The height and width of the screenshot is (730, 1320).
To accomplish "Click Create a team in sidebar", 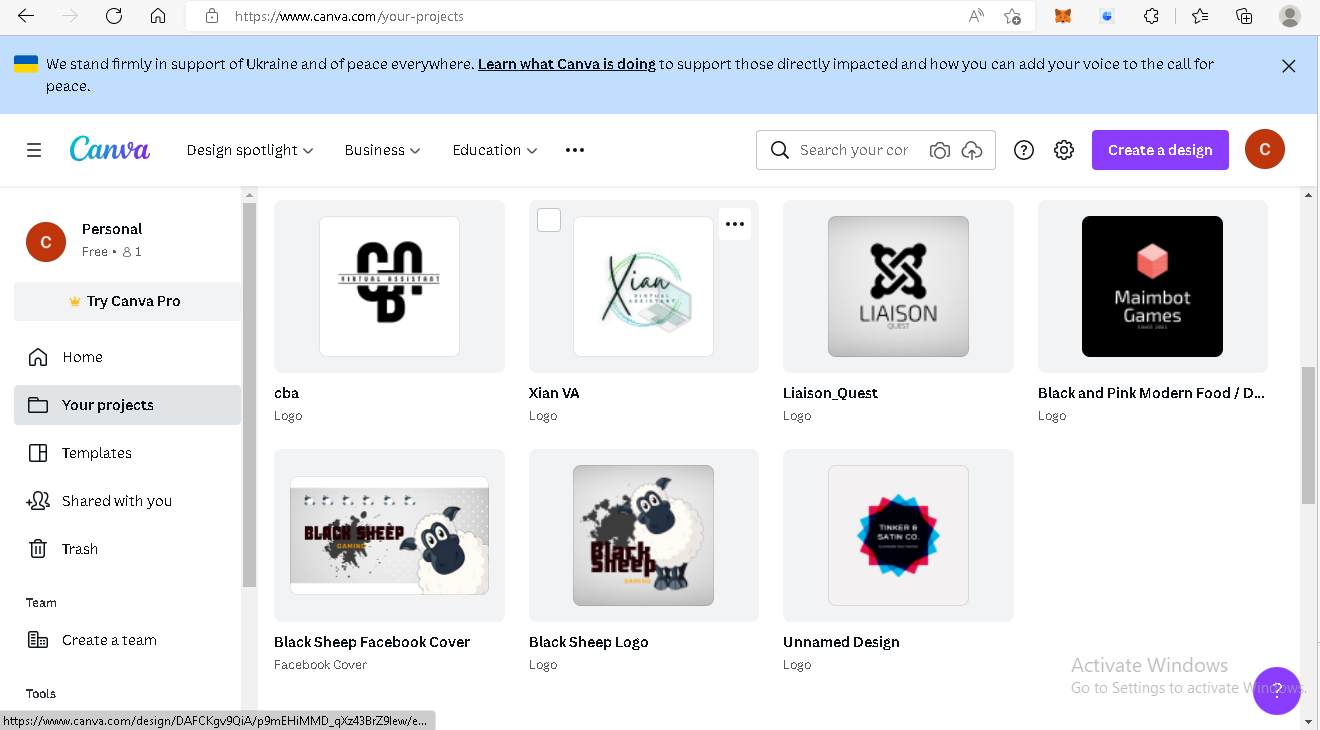I will tap(128, 640).
